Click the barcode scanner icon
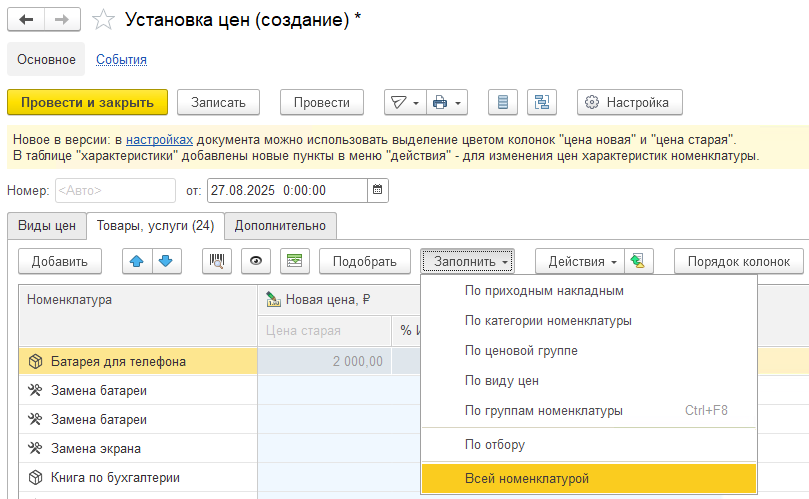Screen dimensions: 809x499 tap(216, 261)
